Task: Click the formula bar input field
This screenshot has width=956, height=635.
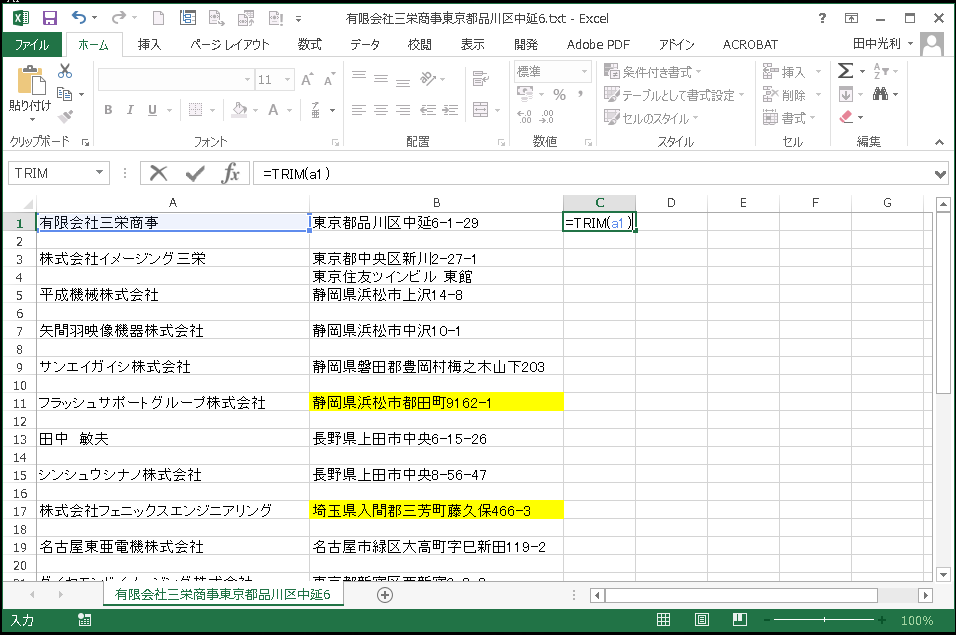Action: 594,174
